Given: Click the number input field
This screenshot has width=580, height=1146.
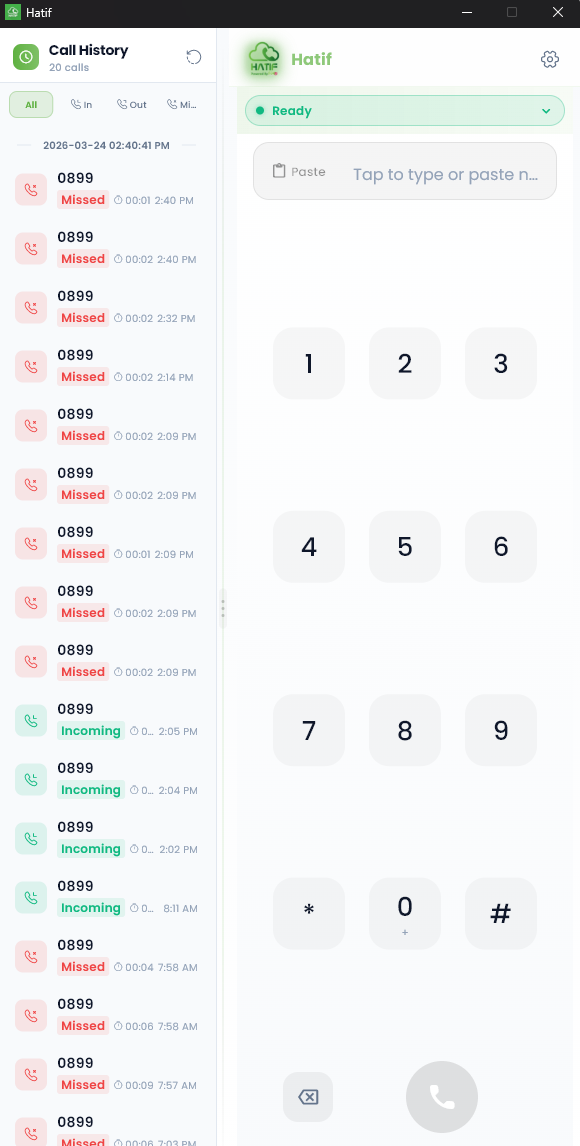Looking at the screenshot, I should click(x=445, y=174).
